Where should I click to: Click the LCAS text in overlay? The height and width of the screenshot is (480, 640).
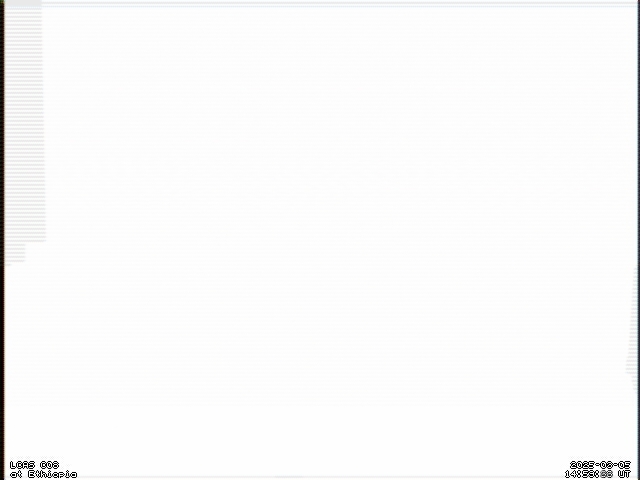(x=22, y=465)
